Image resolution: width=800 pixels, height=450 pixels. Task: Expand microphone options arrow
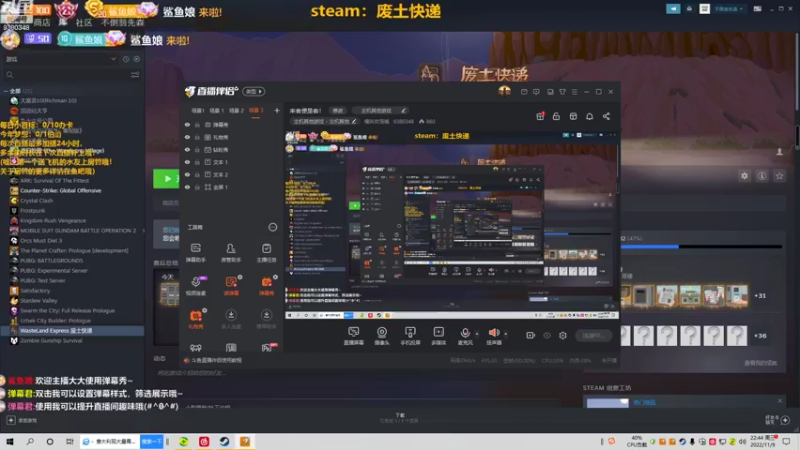(477, 334)
